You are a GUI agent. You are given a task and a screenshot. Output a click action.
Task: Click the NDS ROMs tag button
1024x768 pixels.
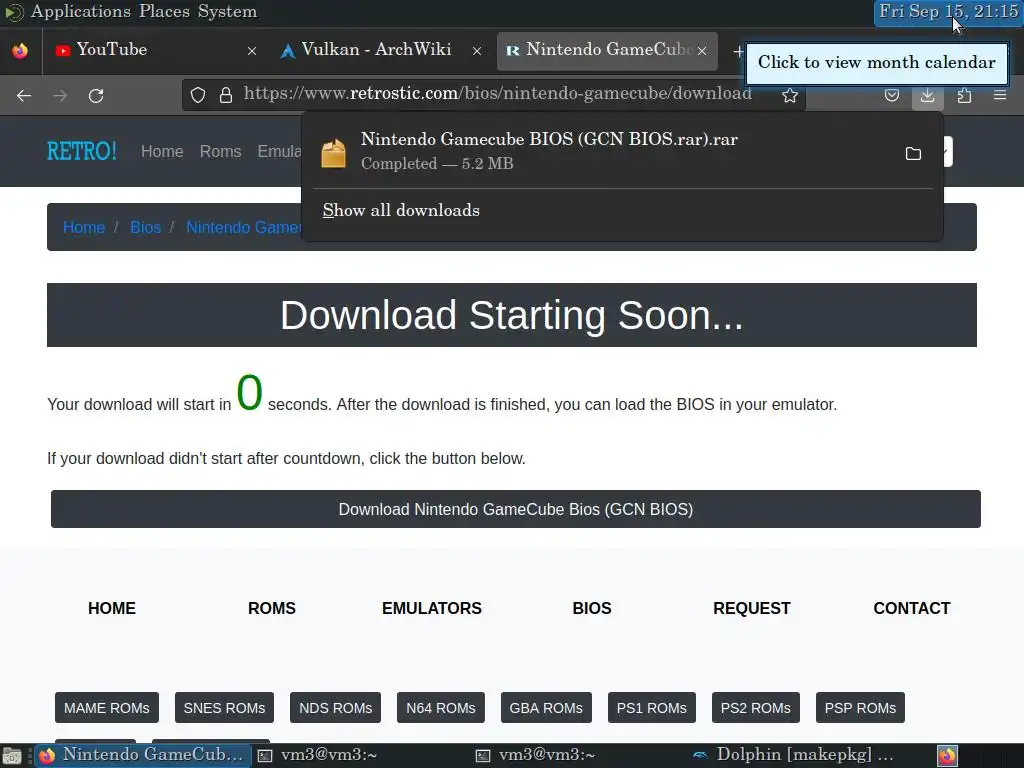(335, 708)
